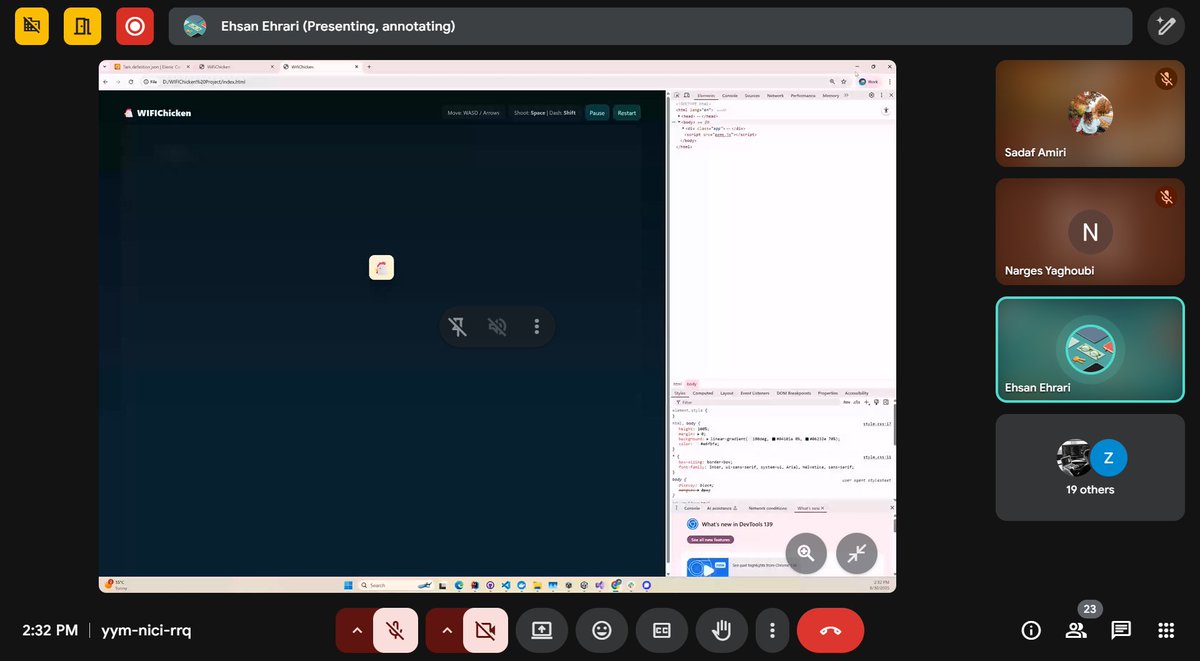This screenshot has width=1200, height=661.
Task: Open the emoji reactions panel
Action: (601, 630)
